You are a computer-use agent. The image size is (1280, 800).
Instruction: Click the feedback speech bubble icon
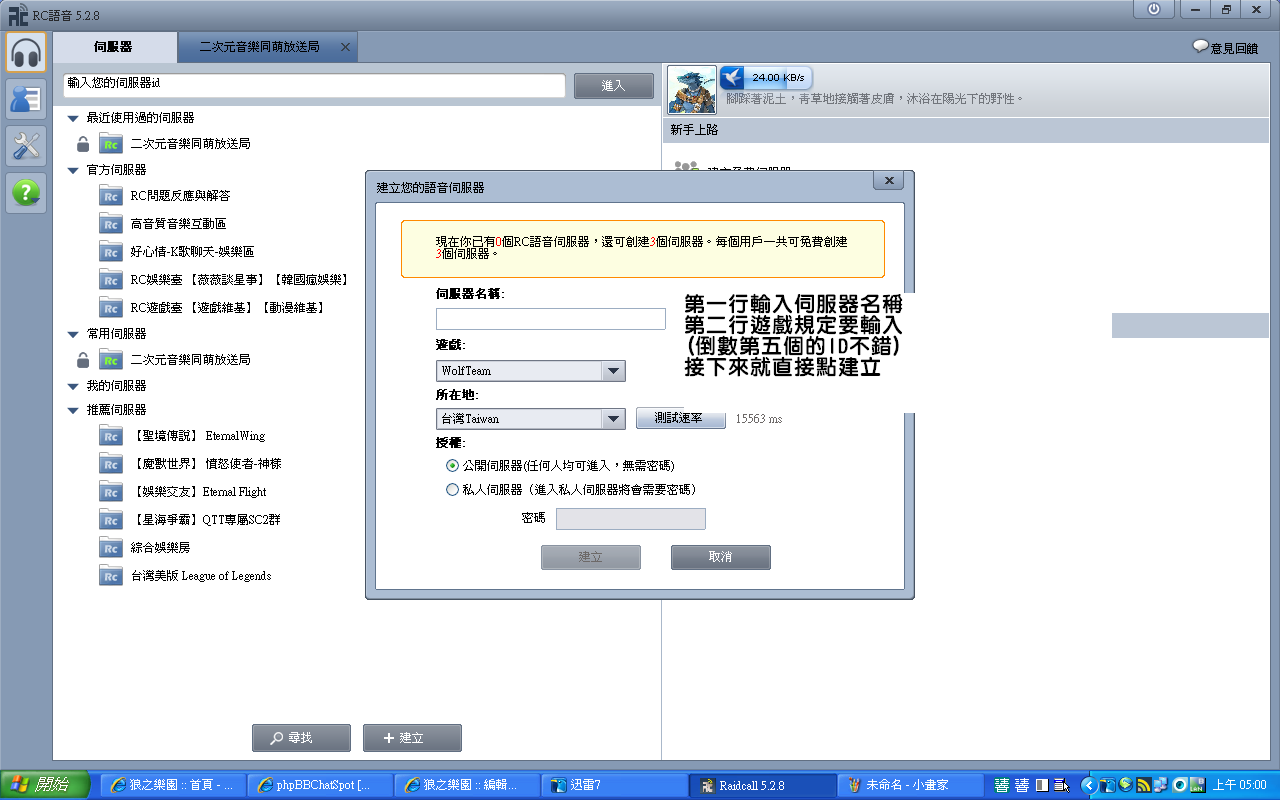[x=1200, y=46]
